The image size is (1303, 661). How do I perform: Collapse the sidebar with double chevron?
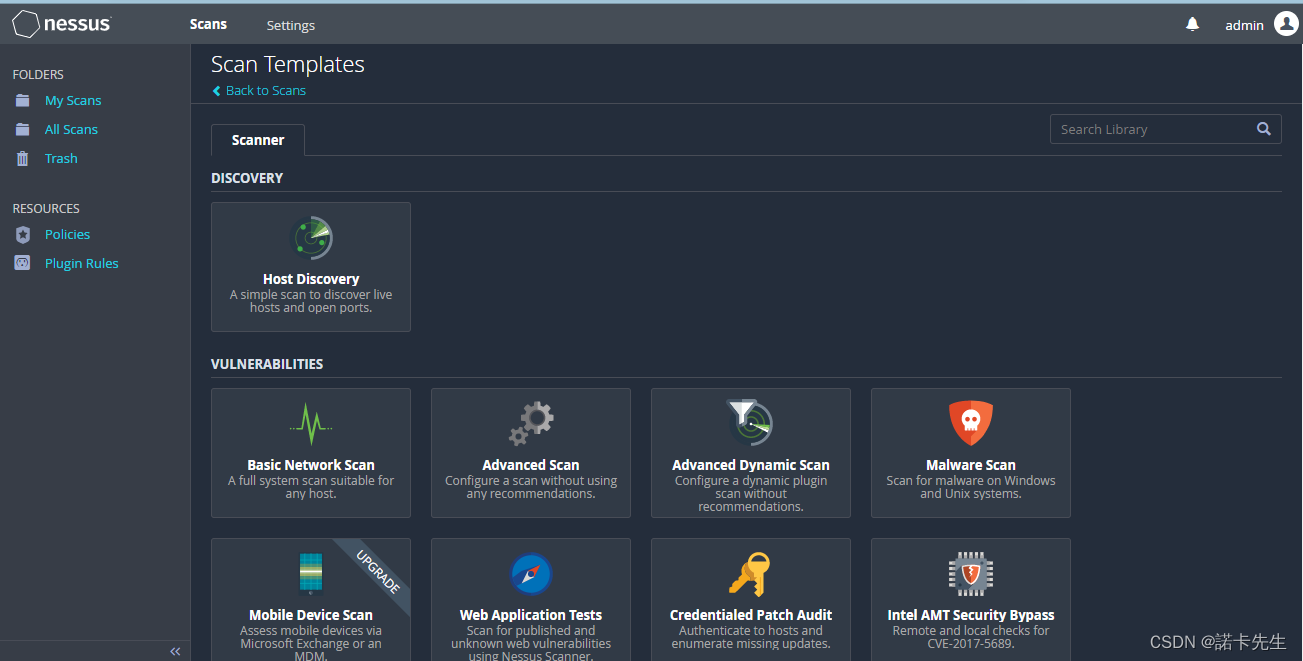point(175,651)
